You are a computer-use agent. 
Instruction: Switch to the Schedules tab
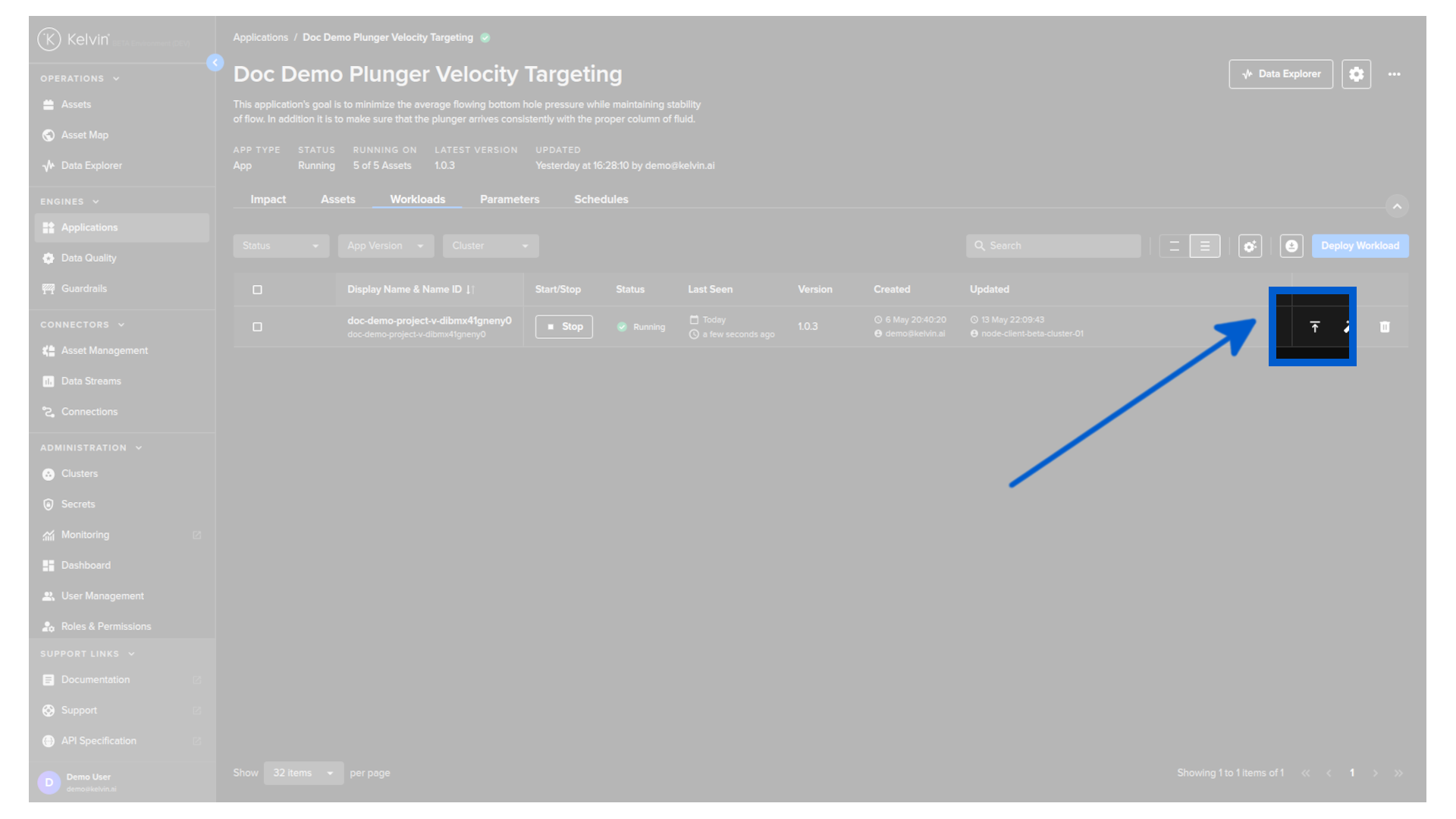[x=601, y=199]
